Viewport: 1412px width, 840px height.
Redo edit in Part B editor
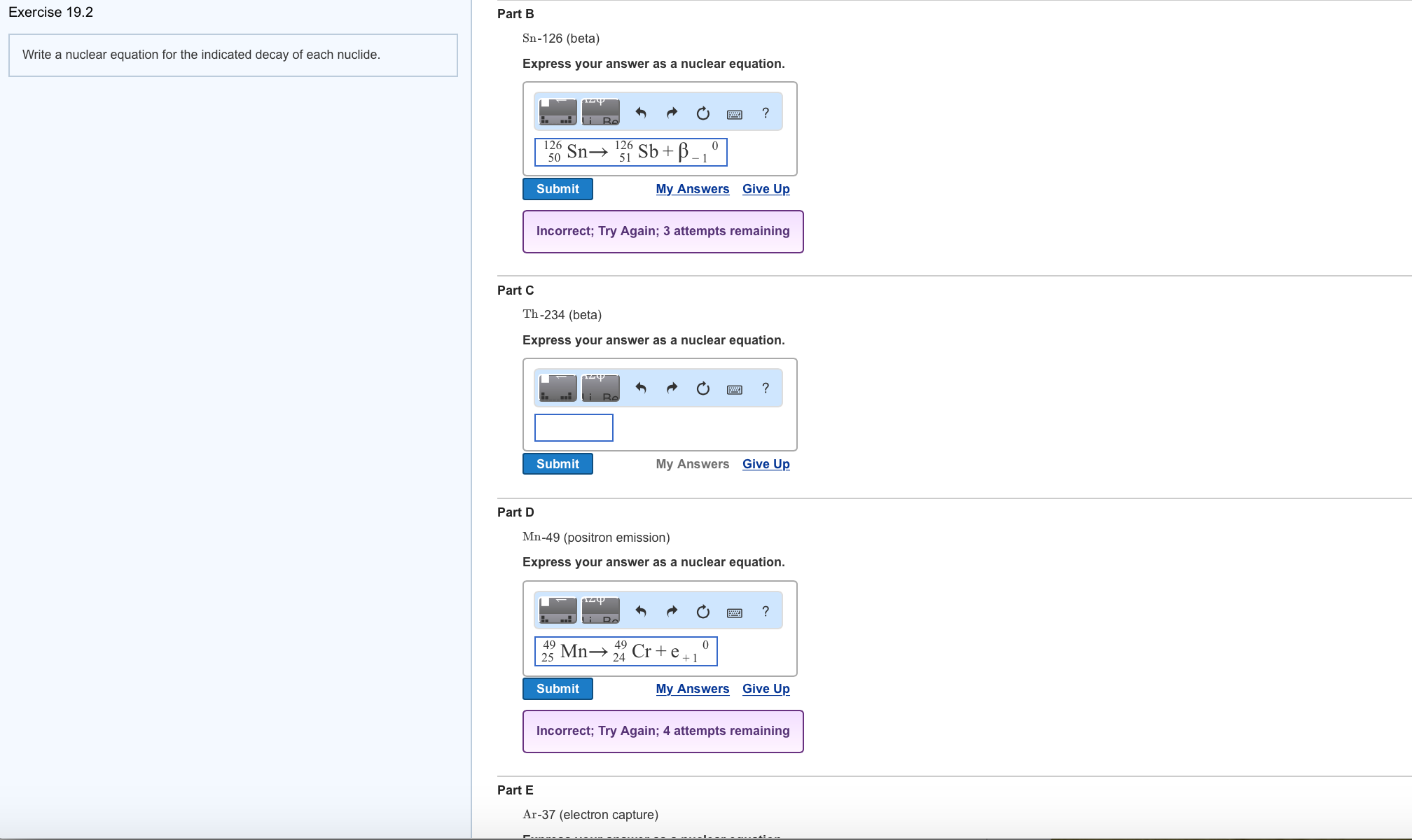click(672, 113)
